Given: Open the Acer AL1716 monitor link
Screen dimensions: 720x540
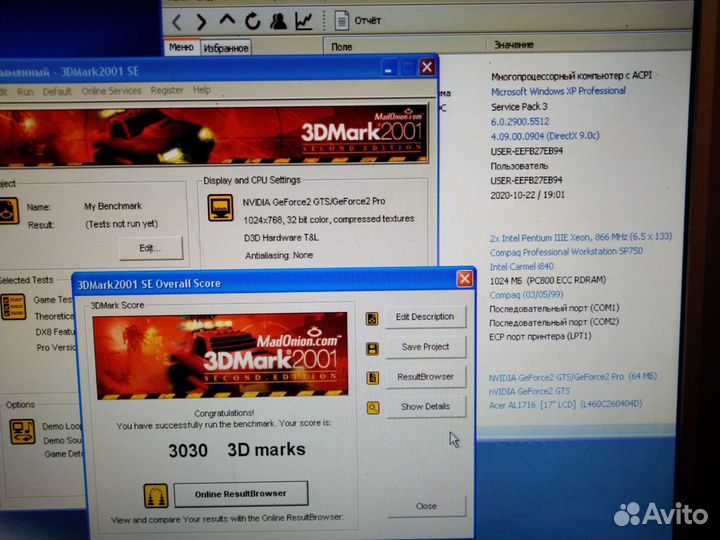Looking at the screenshot, I should point(565,405).
